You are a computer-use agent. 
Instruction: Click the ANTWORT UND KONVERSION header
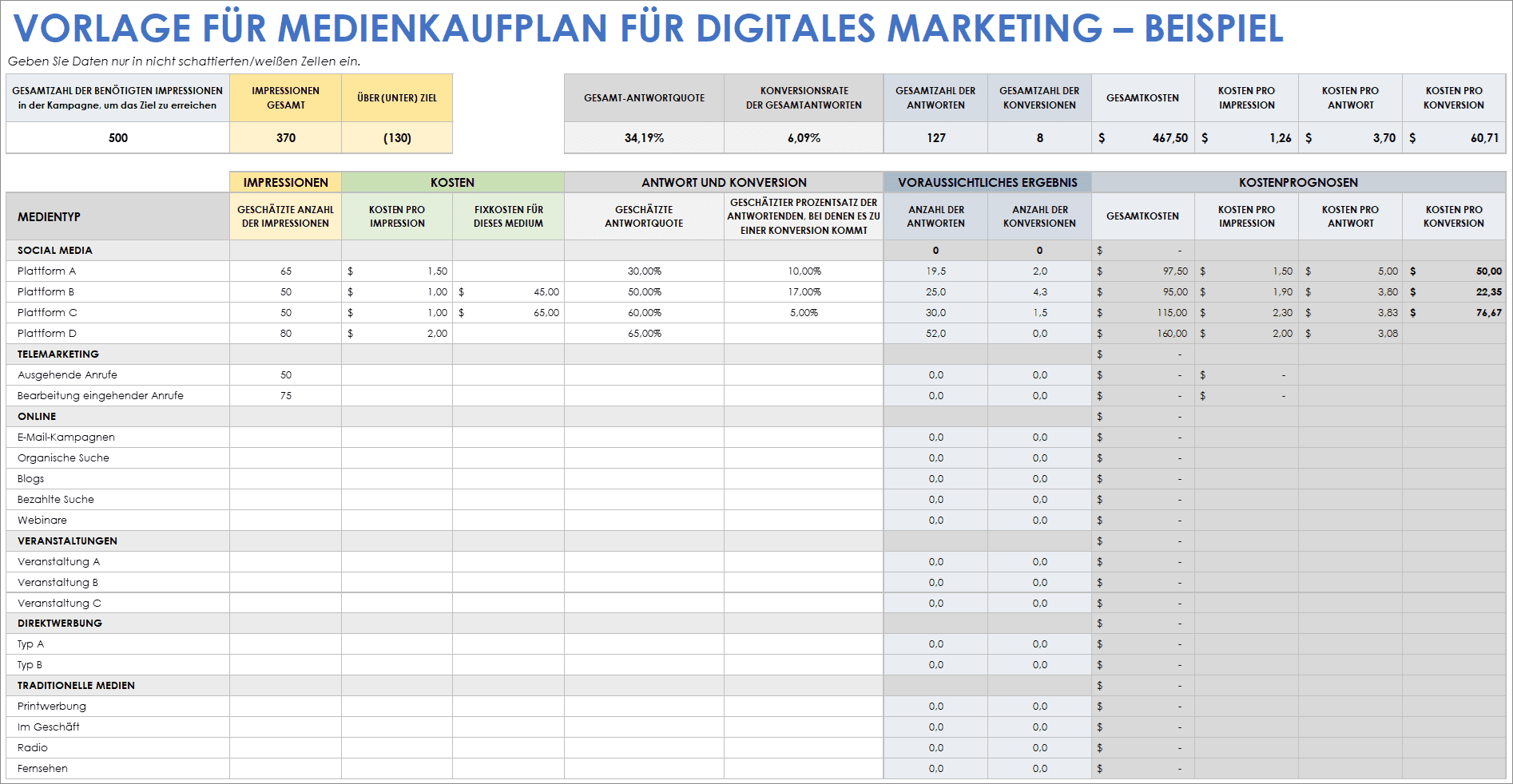tap(724, 182)
